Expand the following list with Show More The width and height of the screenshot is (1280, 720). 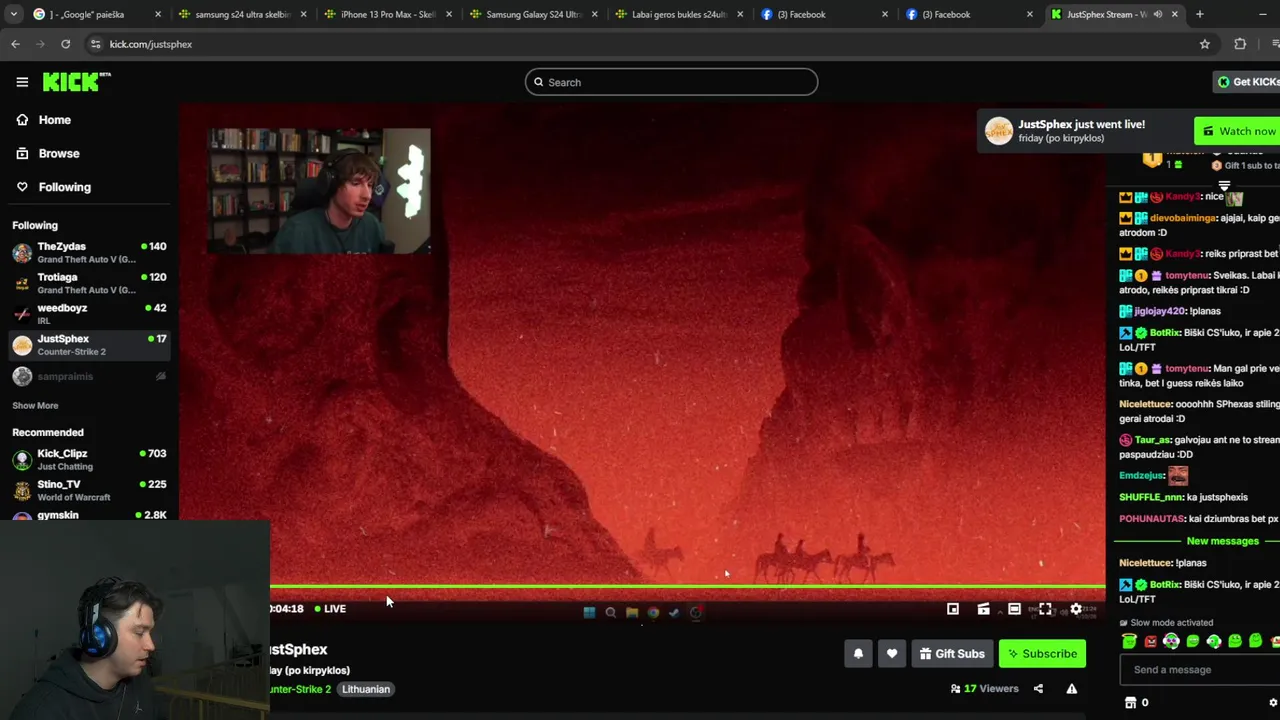pyautogui.click(x=35, y=405)
